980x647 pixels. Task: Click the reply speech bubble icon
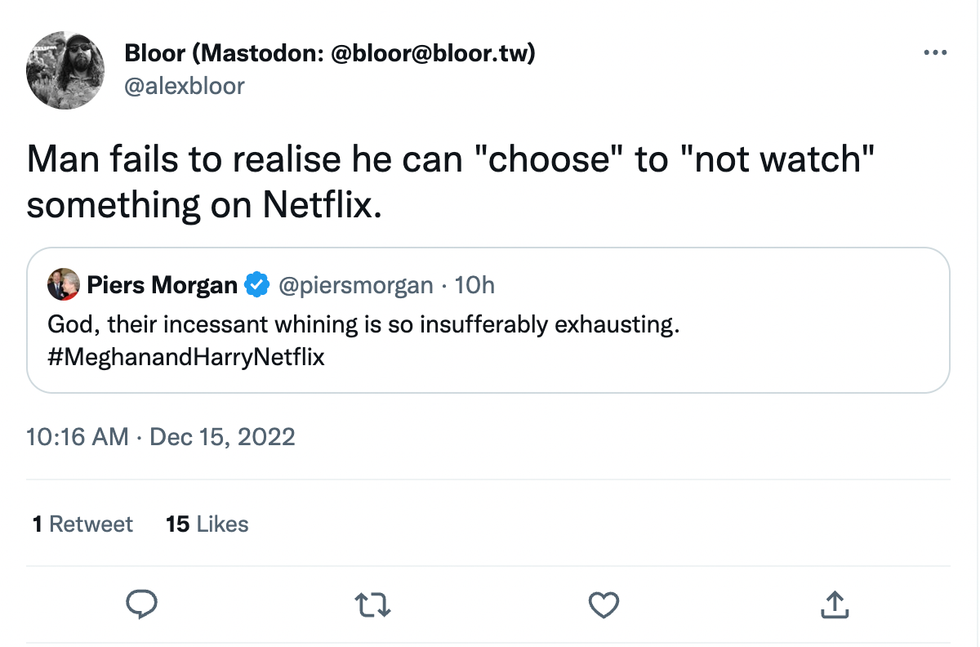142,603
